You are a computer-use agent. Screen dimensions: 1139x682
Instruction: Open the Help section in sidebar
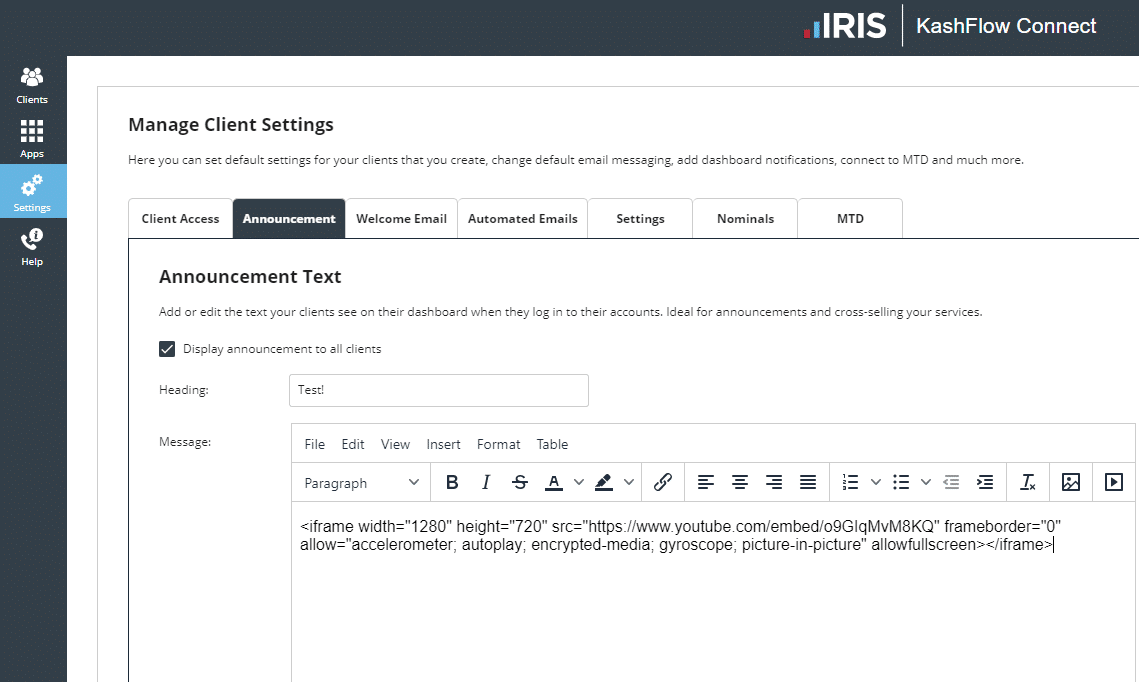pyautogui.click(x=32, y=247)
